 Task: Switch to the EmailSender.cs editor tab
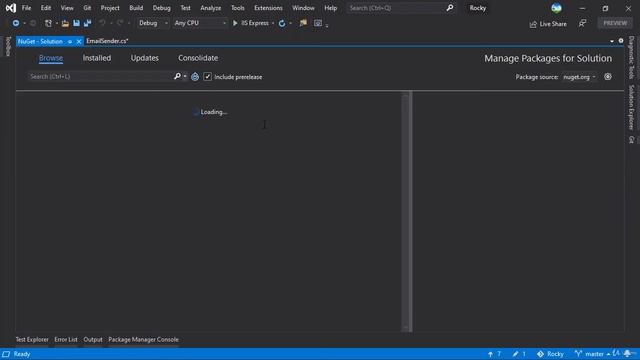tap(107, 41)
